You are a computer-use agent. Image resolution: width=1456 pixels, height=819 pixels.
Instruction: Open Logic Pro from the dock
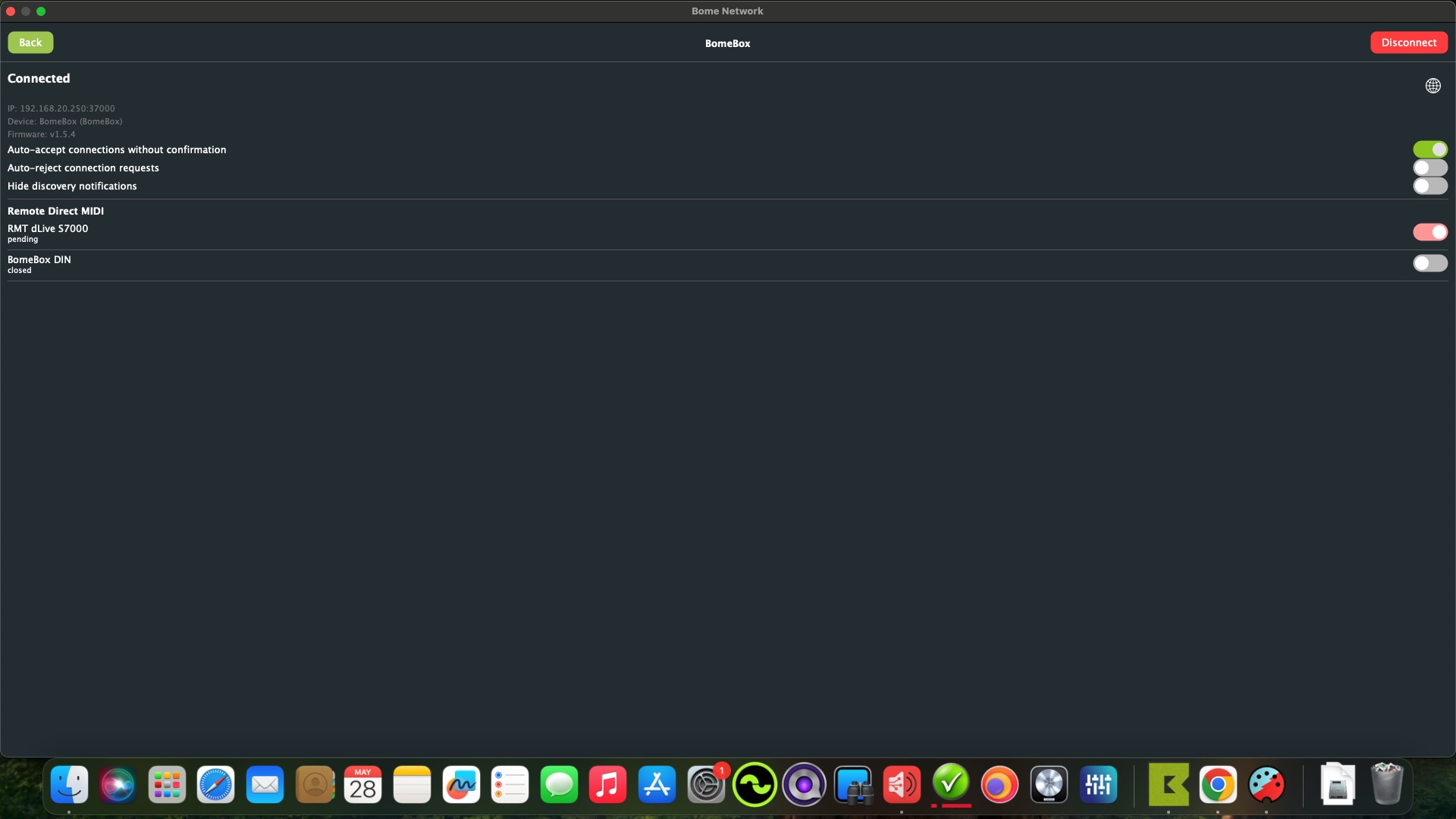(x=1049, y=784)
